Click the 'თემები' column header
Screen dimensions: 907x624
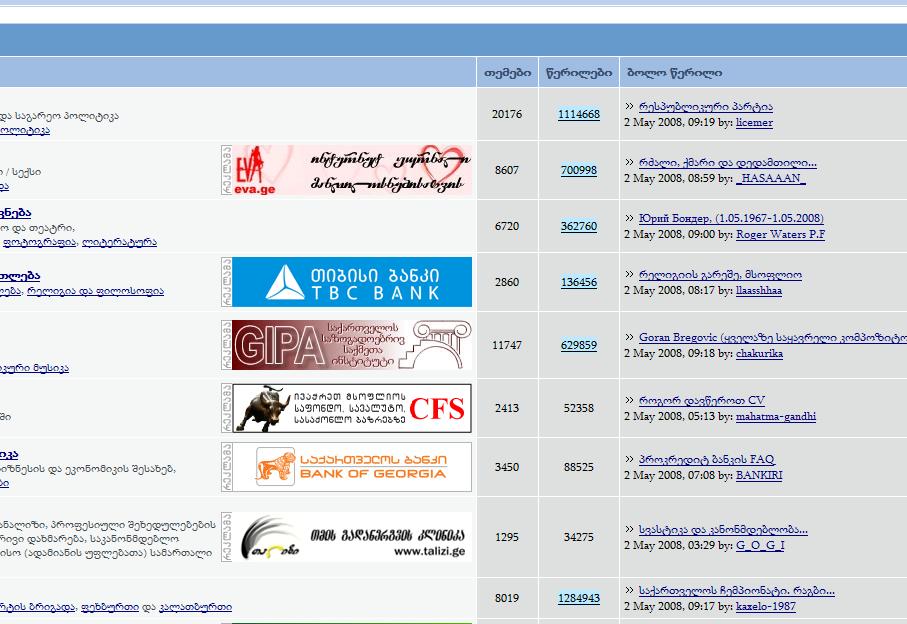507,73
